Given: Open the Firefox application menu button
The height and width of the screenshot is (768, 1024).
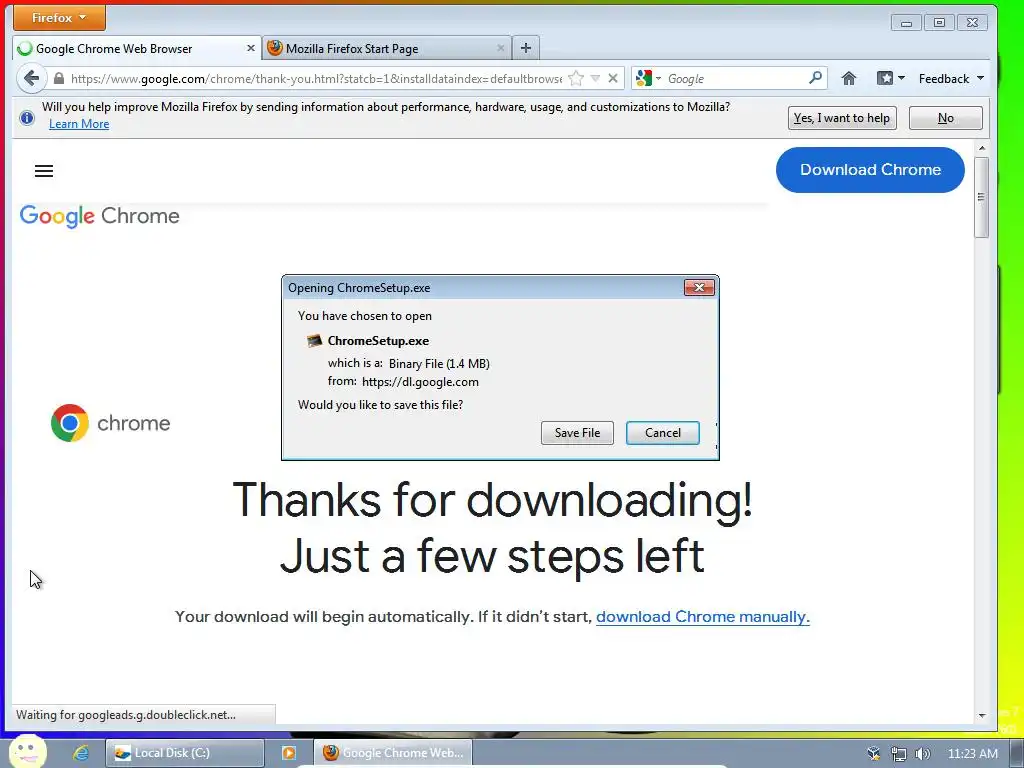Looking at the screenshot, I should click(59, 18).
